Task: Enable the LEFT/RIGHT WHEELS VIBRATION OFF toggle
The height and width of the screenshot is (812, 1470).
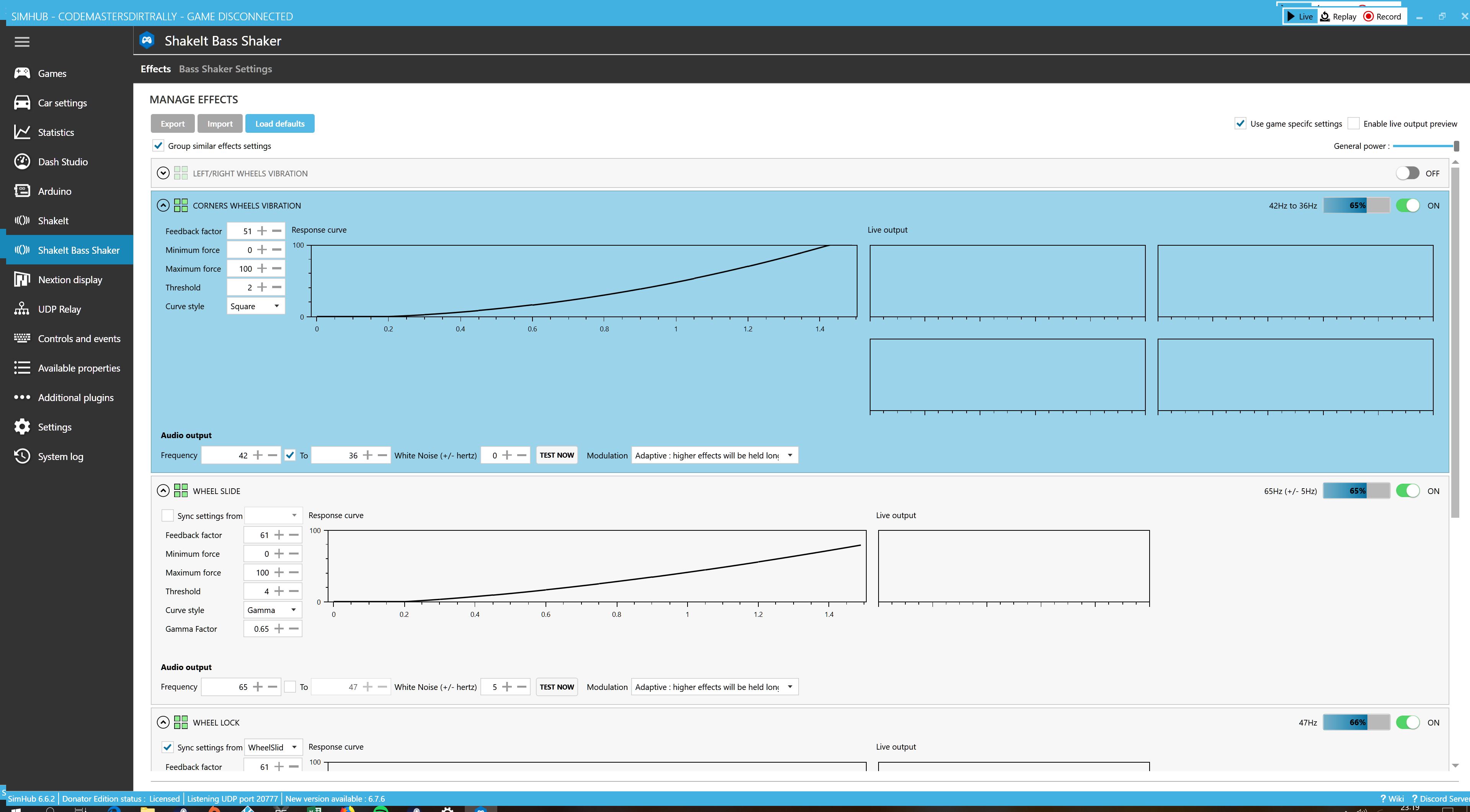Action: coord(1407,173)
